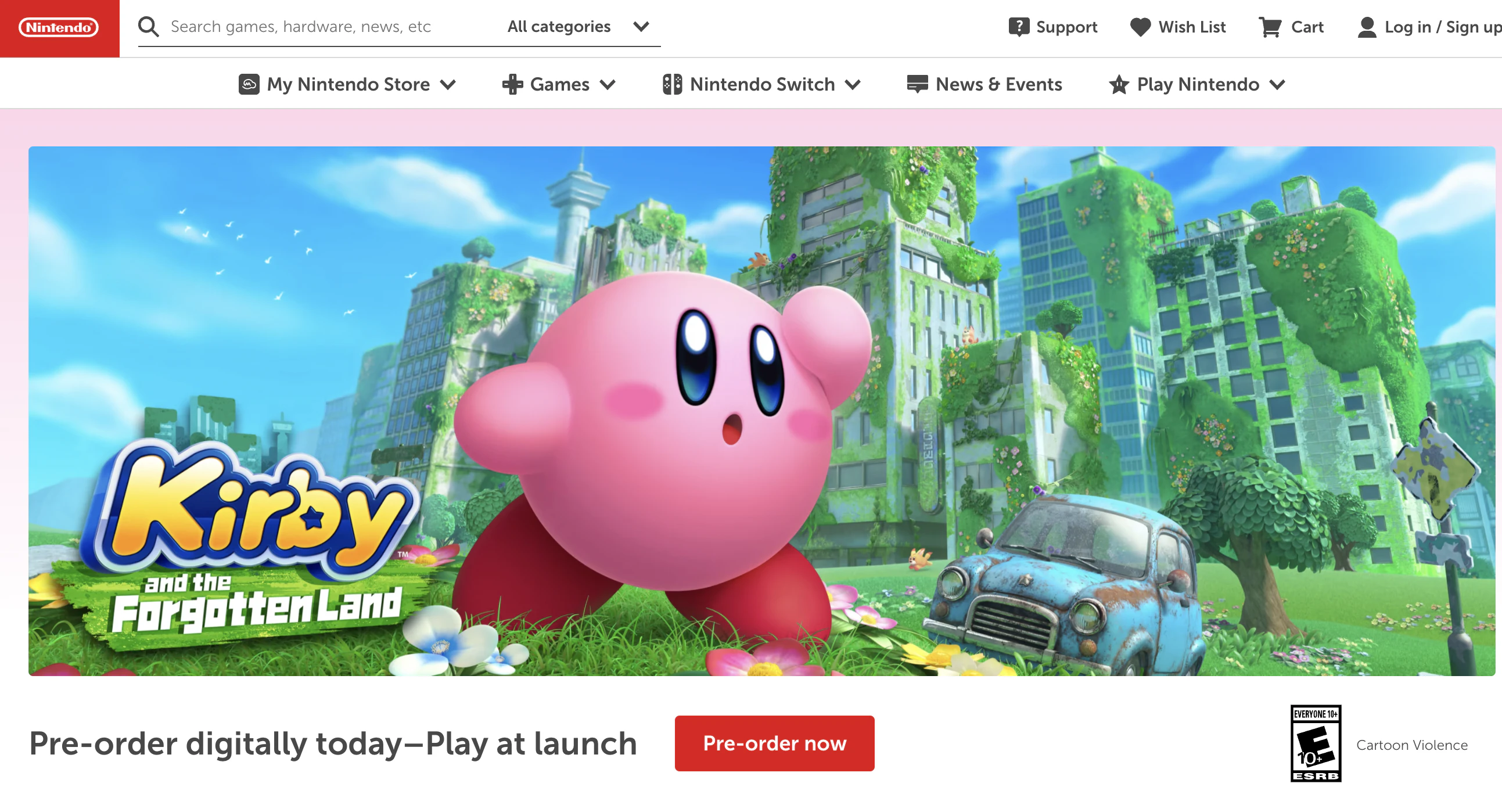1502x812 pixels.
Task: Expand the Nintendo Switch menu chevron
Action: 853,85
